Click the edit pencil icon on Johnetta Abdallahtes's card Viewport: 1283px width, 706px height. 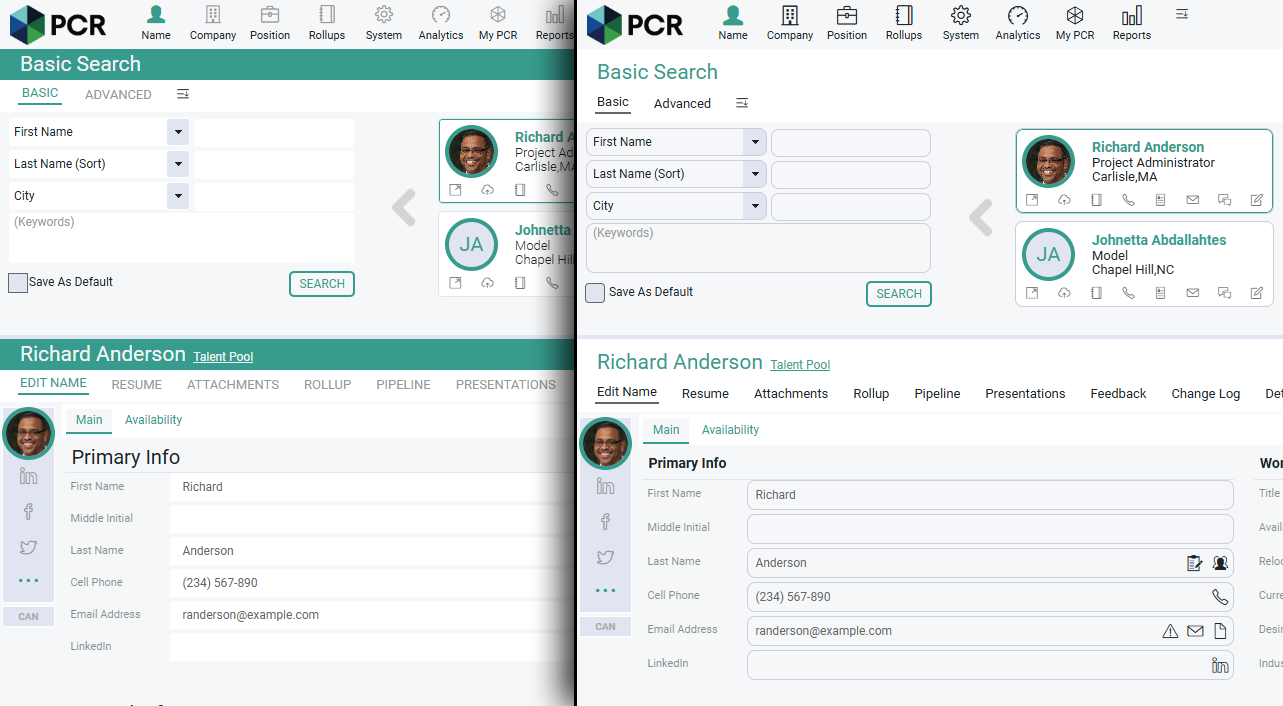(1256, 293)
